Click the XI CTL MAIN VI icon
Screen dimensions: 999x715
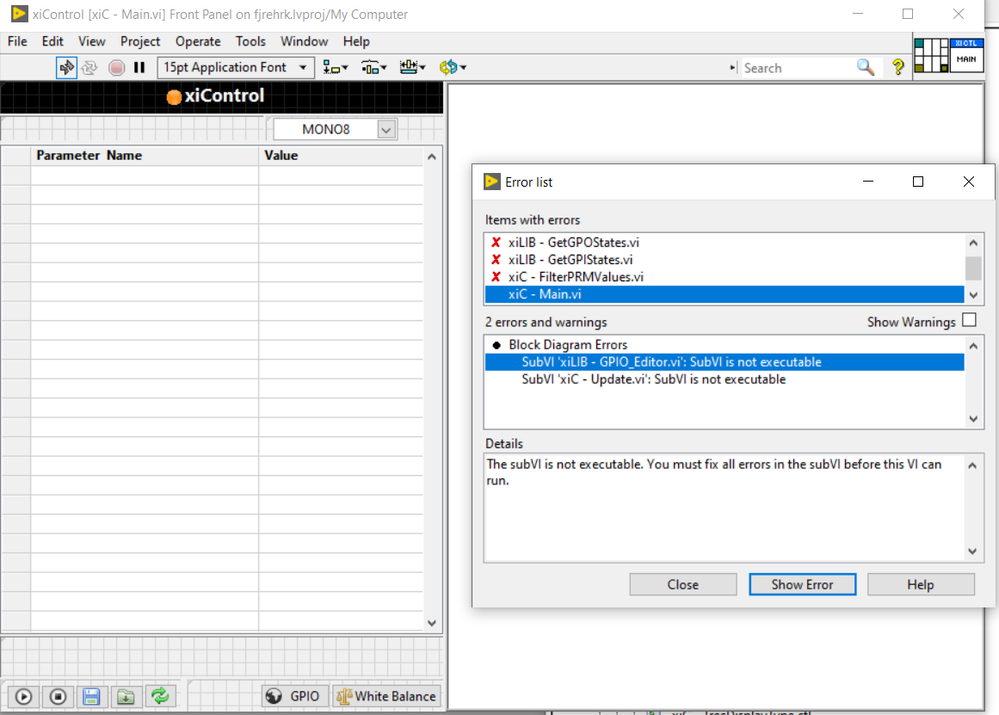point(967,55)
